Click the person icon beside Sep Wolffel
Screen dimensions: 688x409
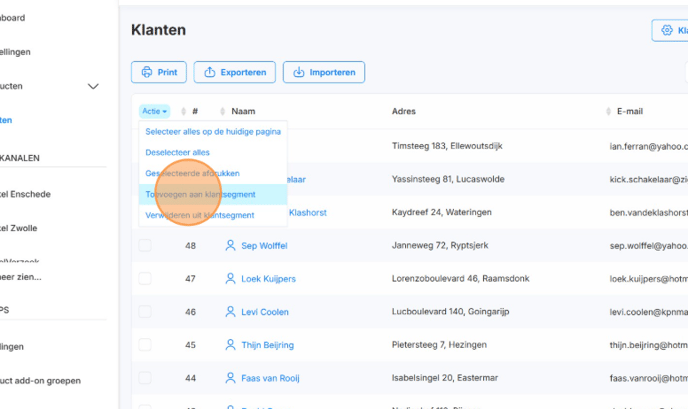tap(230, 245)
